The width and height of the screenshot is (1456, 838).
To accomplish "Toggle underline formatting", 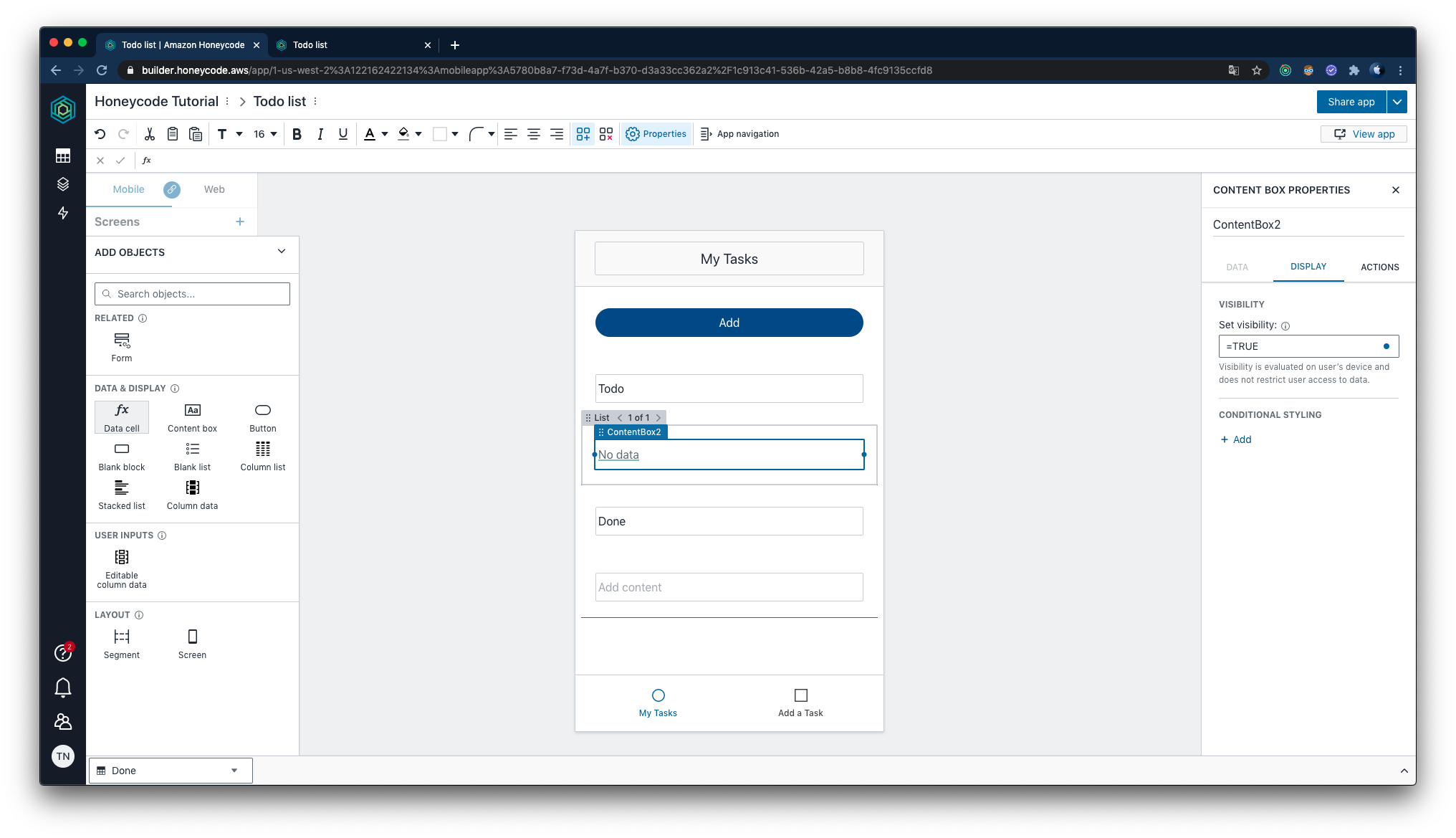I will coord(343,134).
